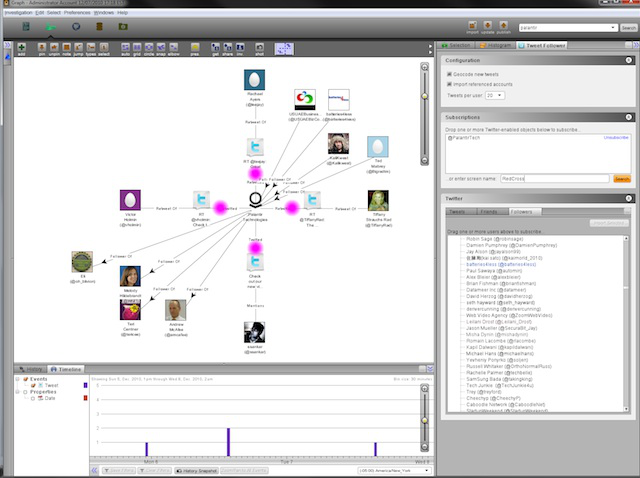Select the pin tool icon
Screen dimensions: 640x478
pyautogui.click(x=42, y=48)
